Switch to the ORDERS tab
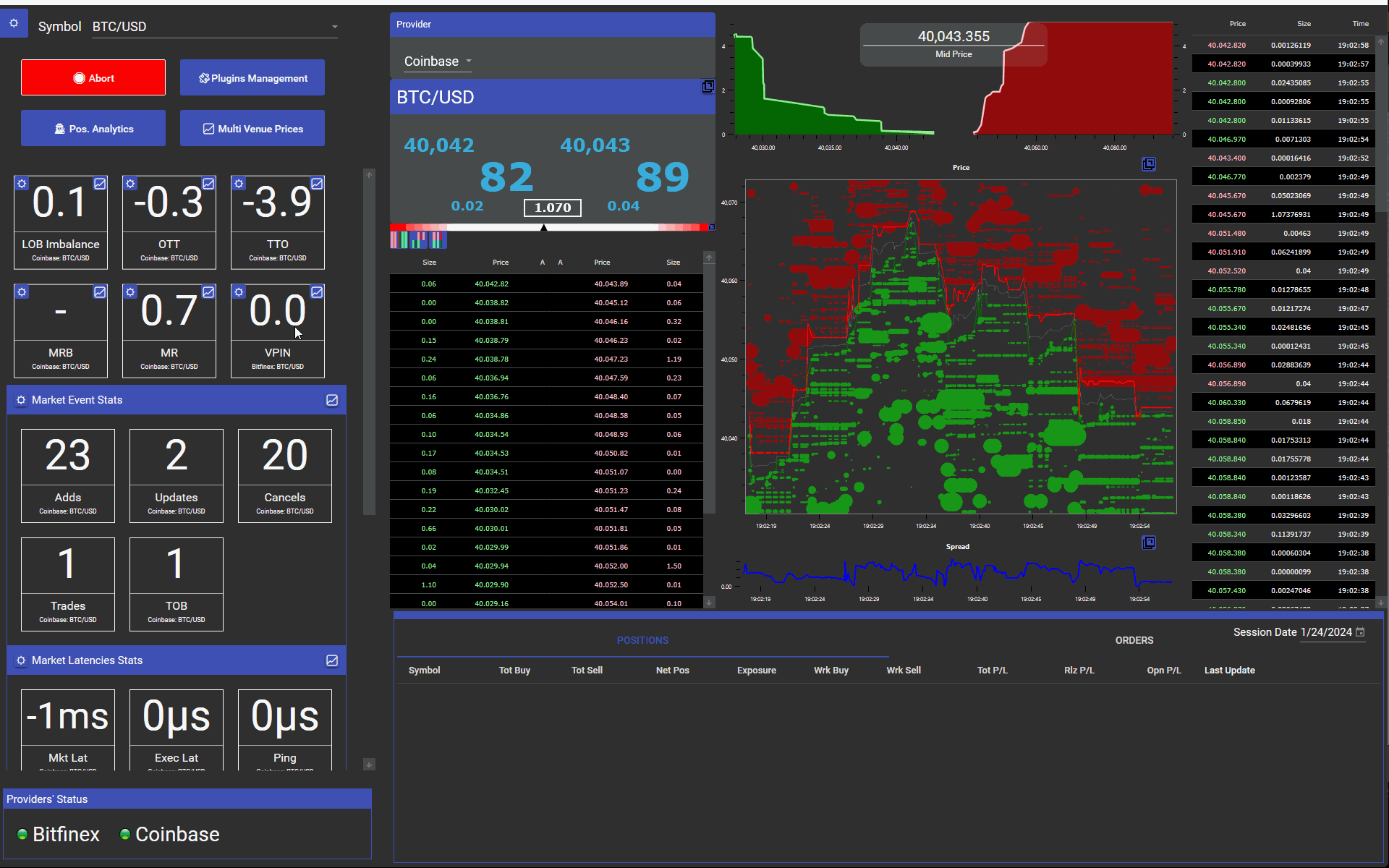This screenshot has height=868, width=1389. pyautogui.click(x=1134, y=640)
